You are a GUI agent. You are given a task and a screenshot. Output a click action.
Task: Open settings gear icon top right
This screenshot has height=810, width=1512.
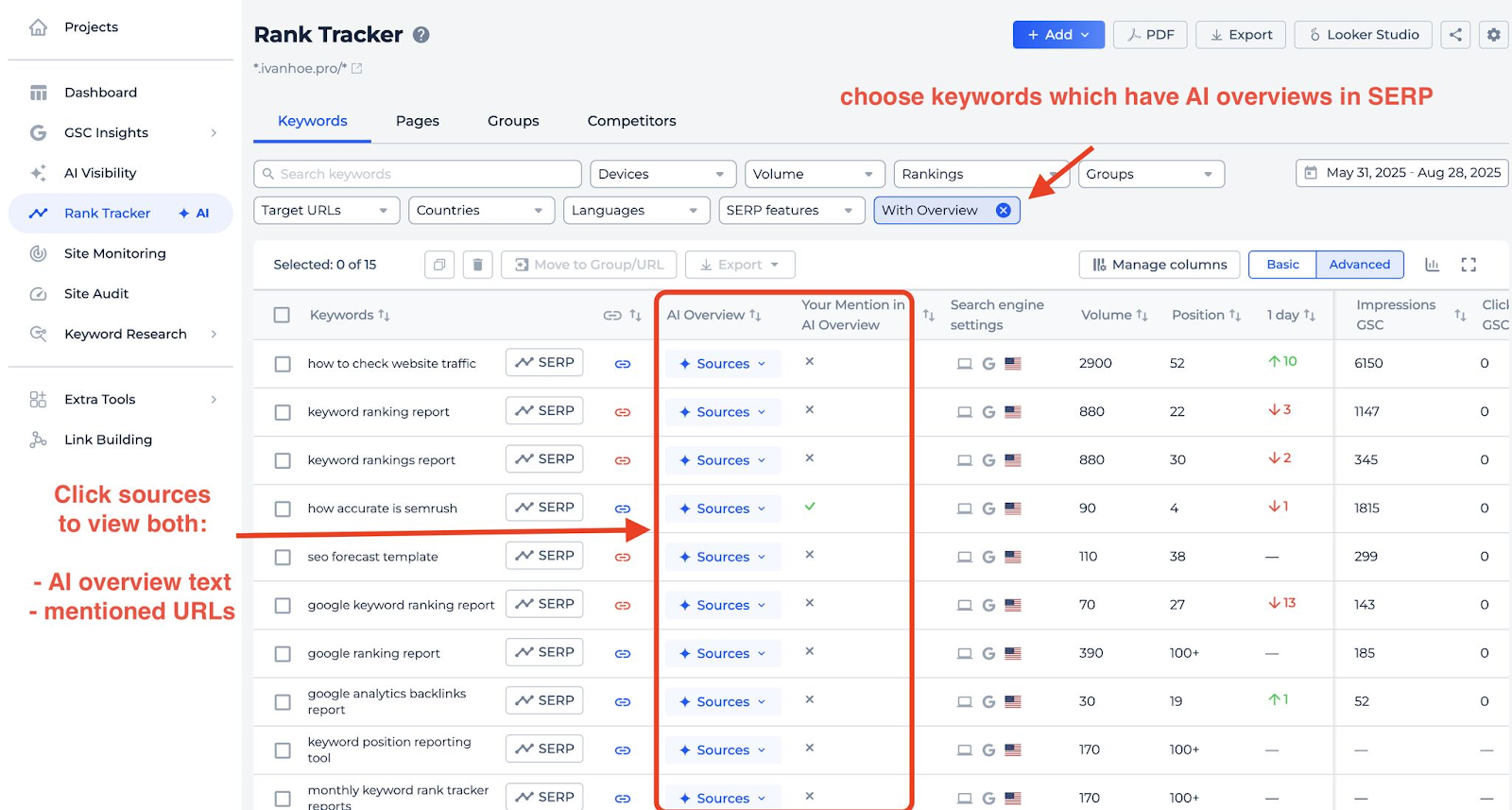(x=1493, y=35)
